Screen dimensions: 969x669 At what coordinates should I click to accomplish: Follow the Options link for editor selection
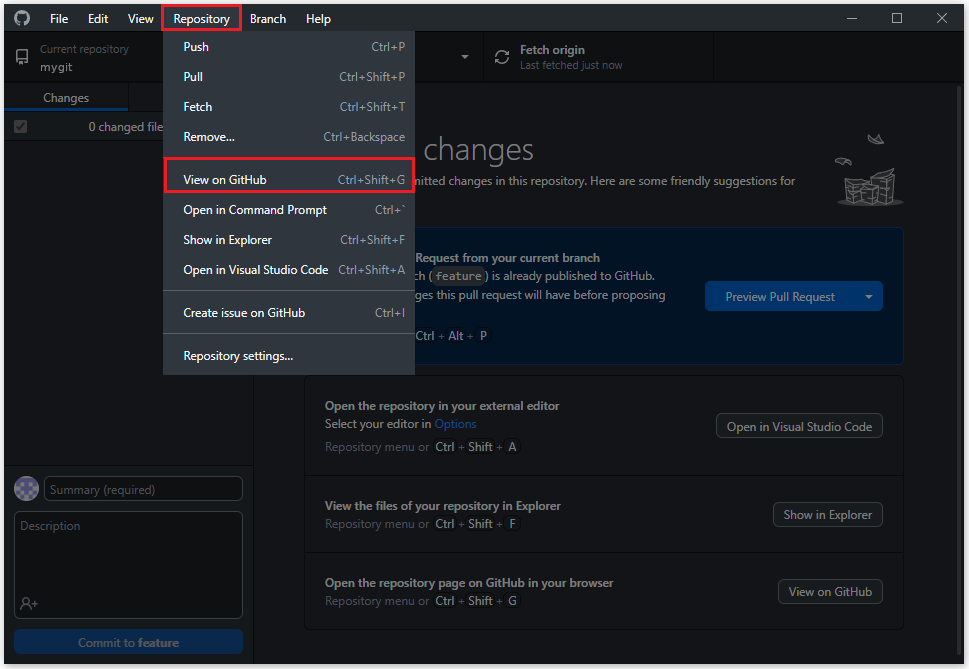pyautogui.click(x=455, y=424)
